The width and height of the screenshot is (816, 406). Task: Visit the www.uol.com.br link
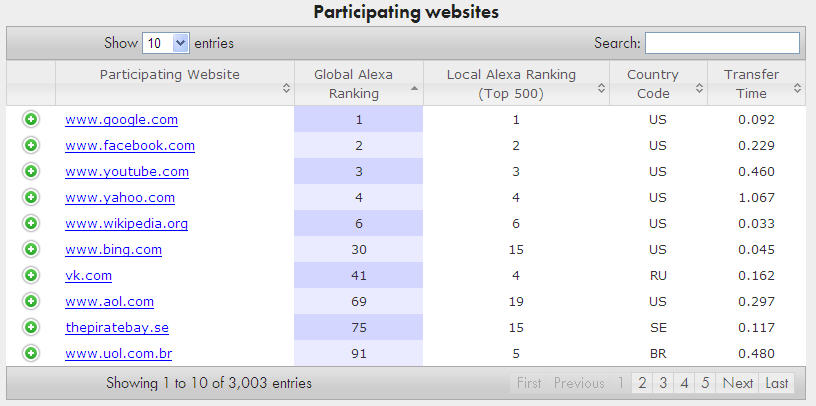118,353
